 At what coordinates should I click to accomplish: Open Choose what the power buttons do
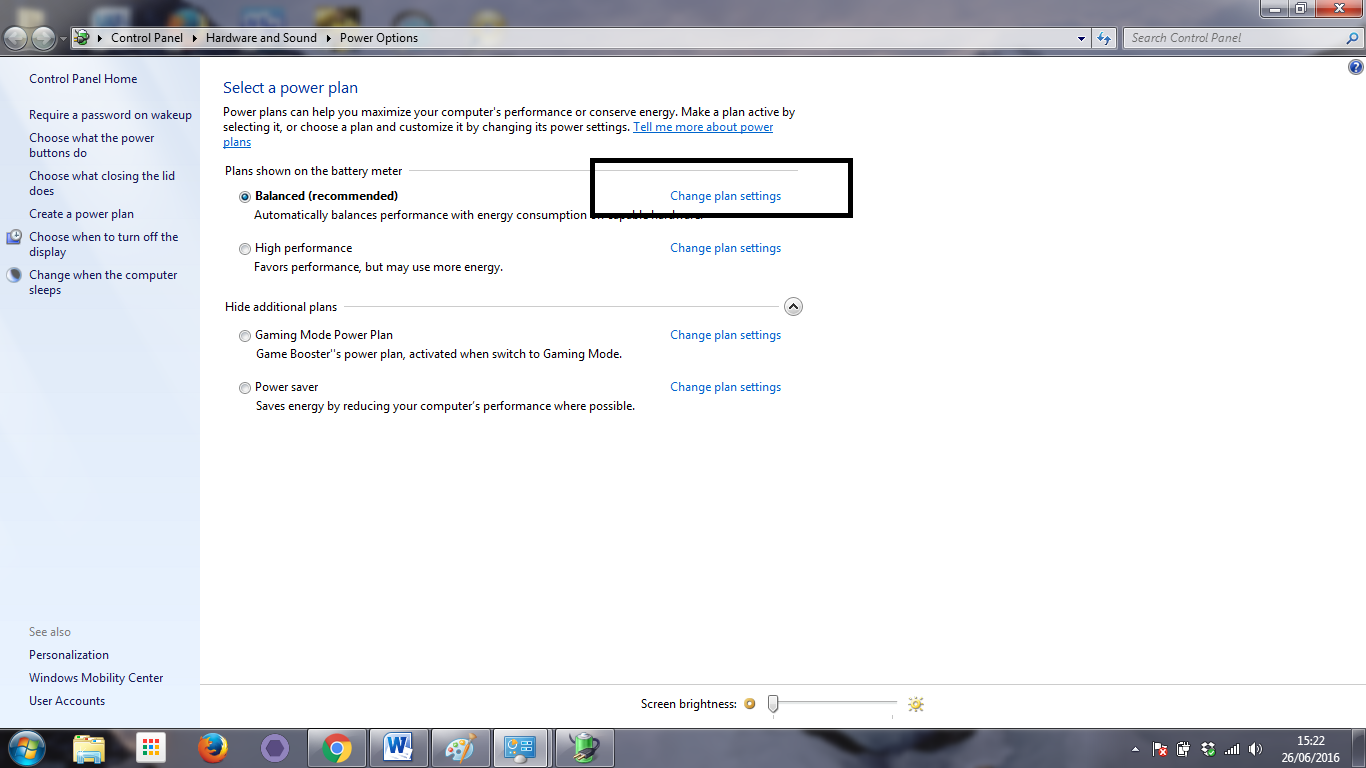pos(92,146)
